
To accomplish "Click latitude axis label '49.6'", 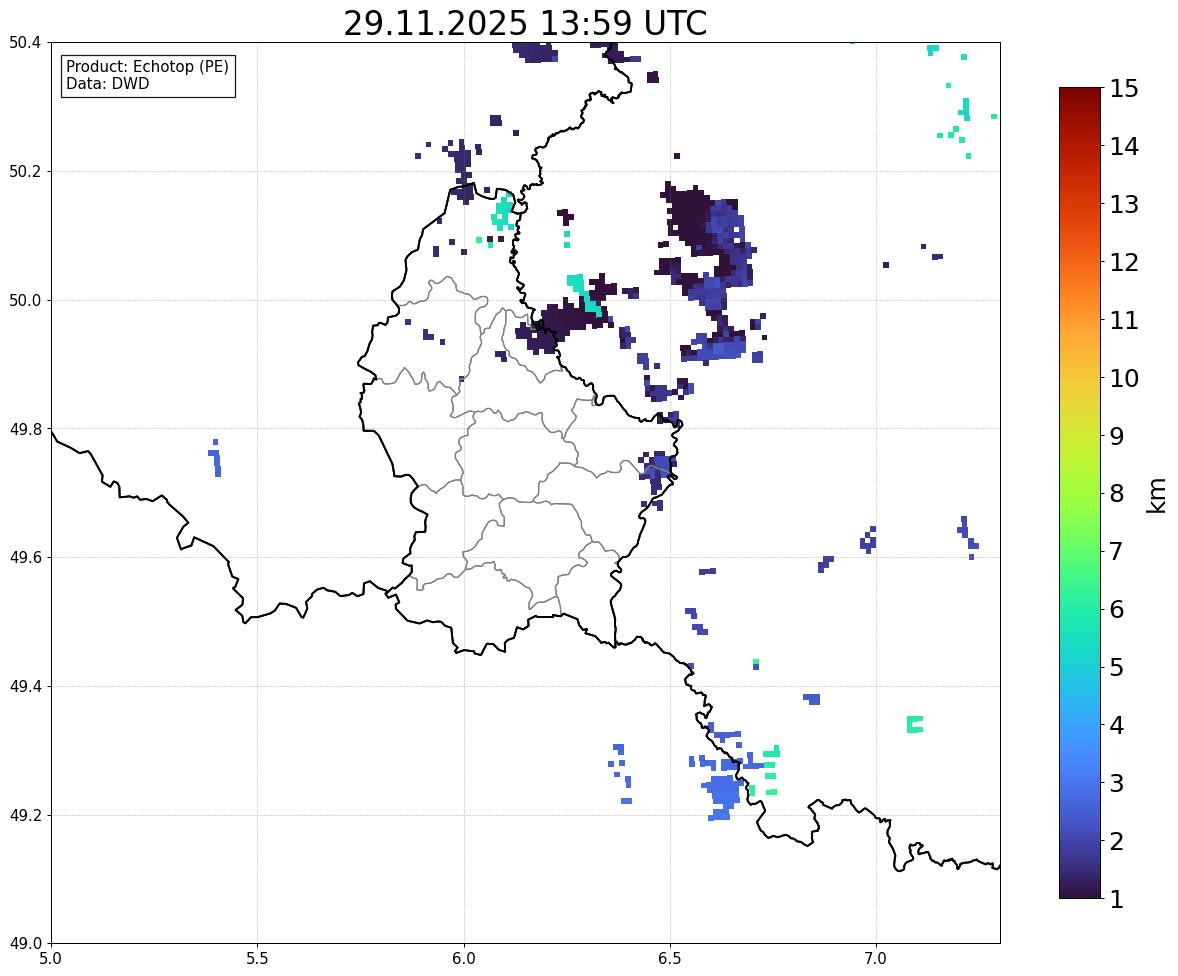I will [x=25, y=557].
